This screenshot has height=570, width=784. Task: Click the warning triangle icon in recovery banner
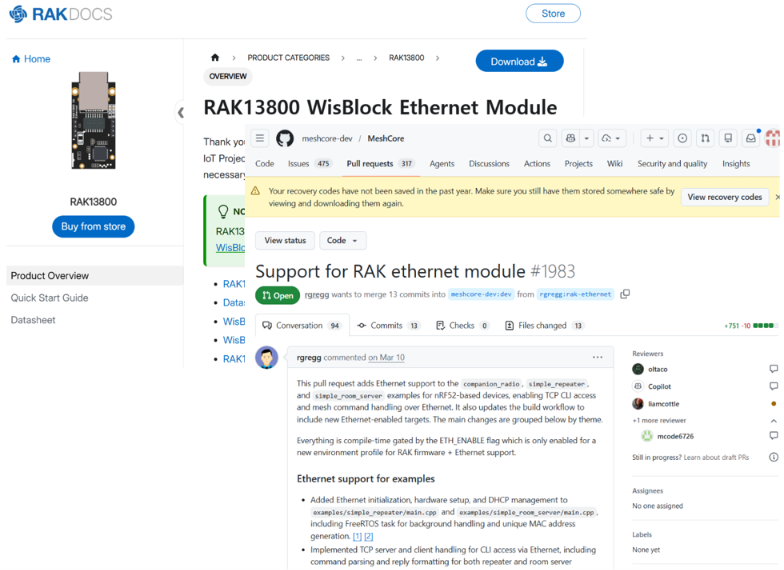pyautogui.click(x=255, y=191)
